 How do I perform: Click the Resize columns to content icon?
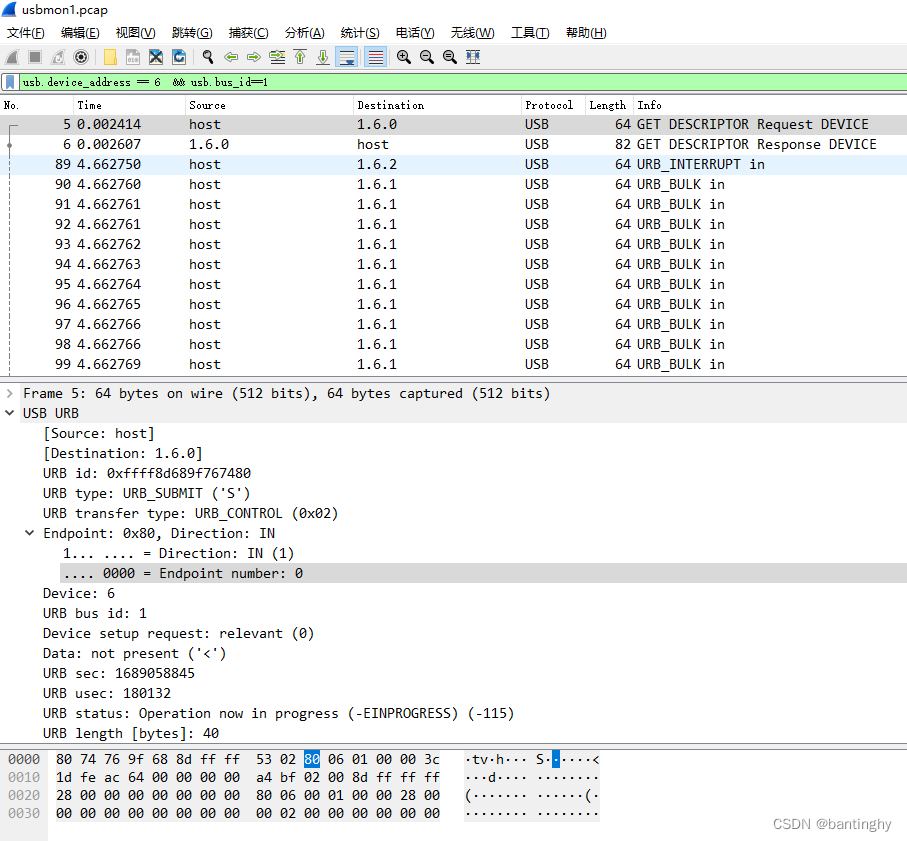click(473, 57)
